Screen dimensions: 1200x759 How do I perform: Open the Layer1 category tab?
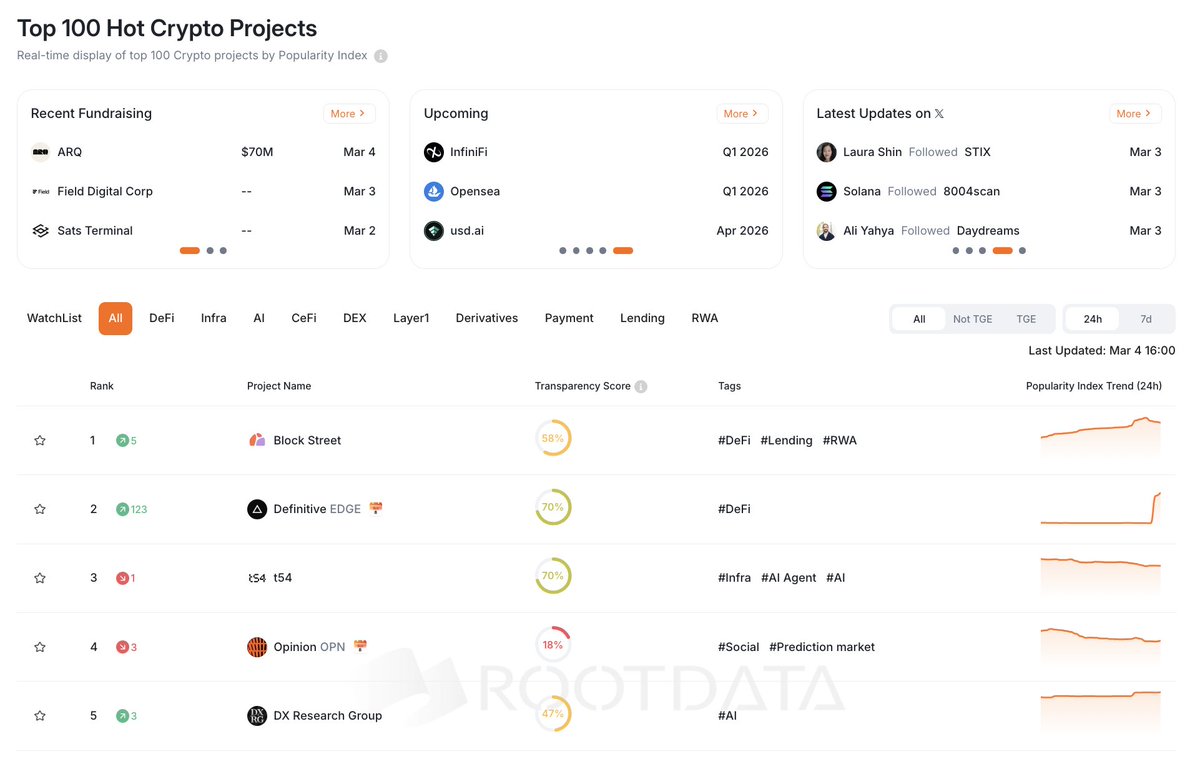tap(411, 318)
